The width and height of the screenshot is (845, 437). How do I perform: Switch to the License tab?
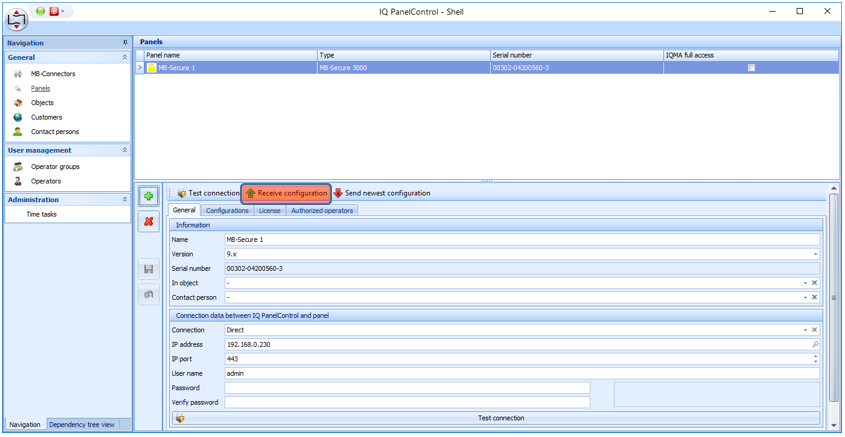click(x=269, y=211)
